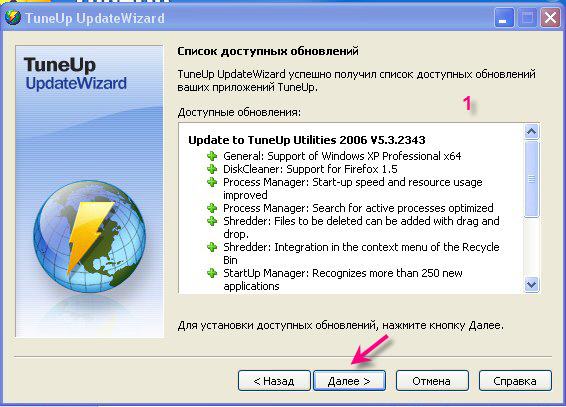Select text "StartUp Manager: Recognizes more than 250 new"
Screen dimensions: 566x407
click(x=343, y=273)
